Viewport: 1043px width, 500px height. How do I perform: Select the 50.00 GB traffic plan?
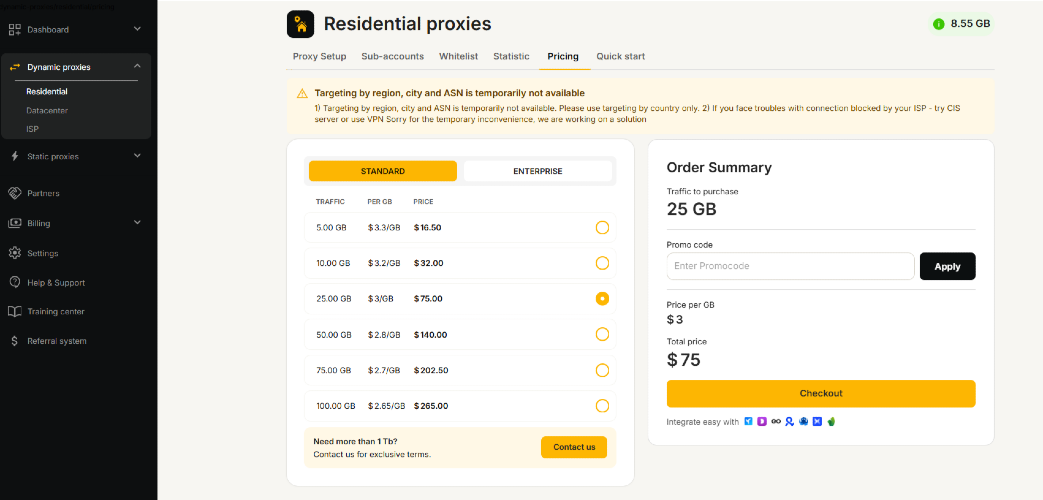(x=602, y=334)
